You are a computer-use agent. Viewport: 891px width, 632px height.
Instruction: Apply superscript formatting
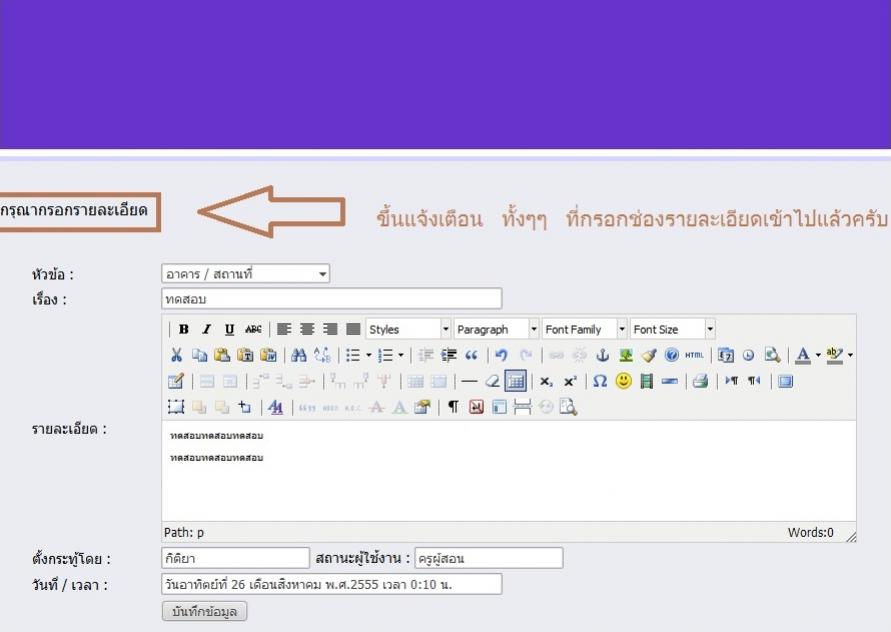click(569, 381)
